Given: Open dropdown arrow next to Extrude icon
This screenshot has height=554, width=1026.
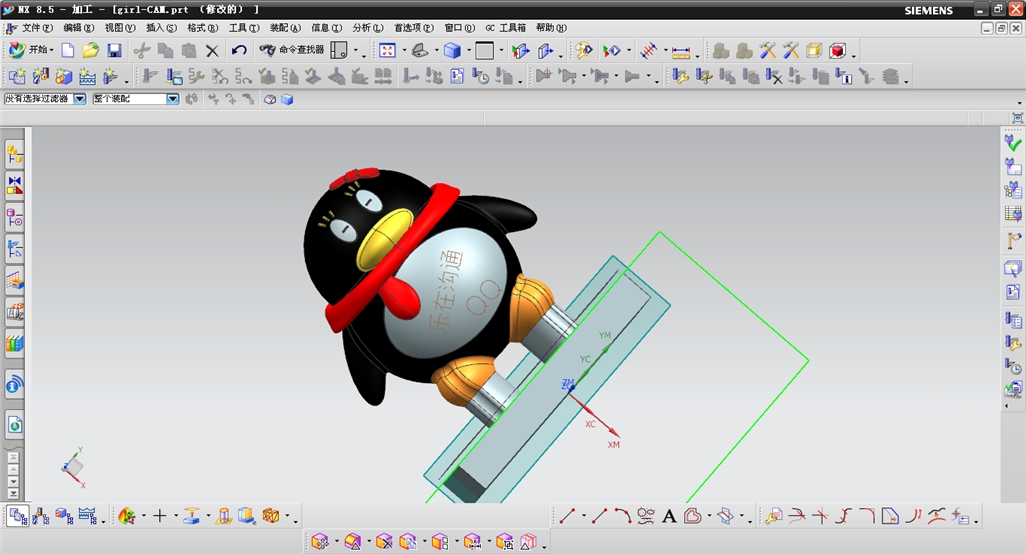Looking at the screenshot, I should coord(208,517).
